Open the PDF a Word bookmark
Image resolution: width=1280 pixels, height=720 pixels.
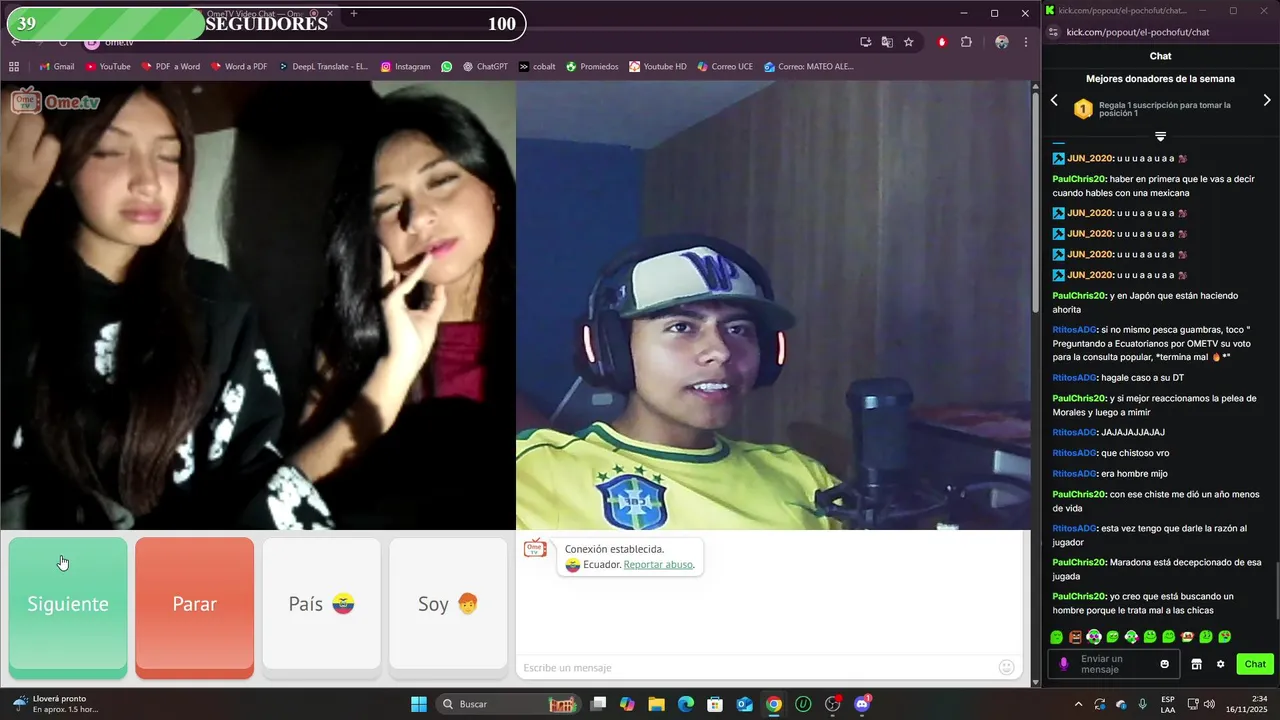pyautogui.click(x=171, y=67)
